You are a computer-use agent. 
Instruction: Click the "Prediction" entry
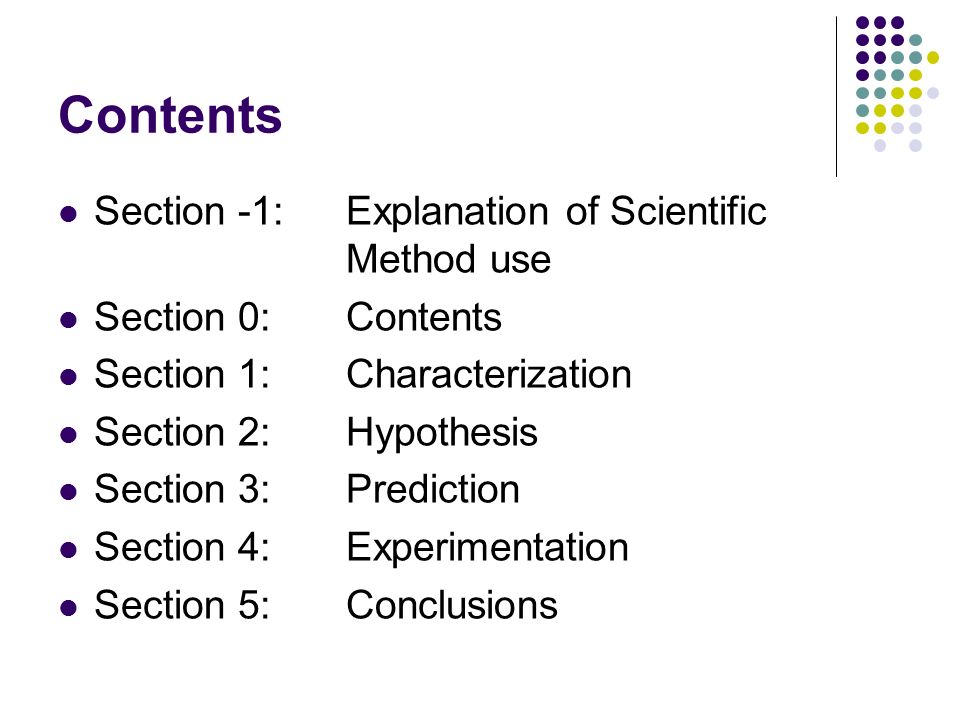coord(433,489)
